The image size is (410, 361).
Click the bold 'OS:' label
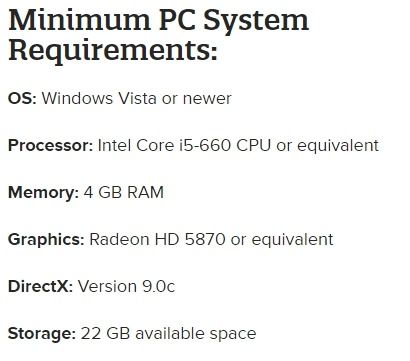[x=22, y=99]
